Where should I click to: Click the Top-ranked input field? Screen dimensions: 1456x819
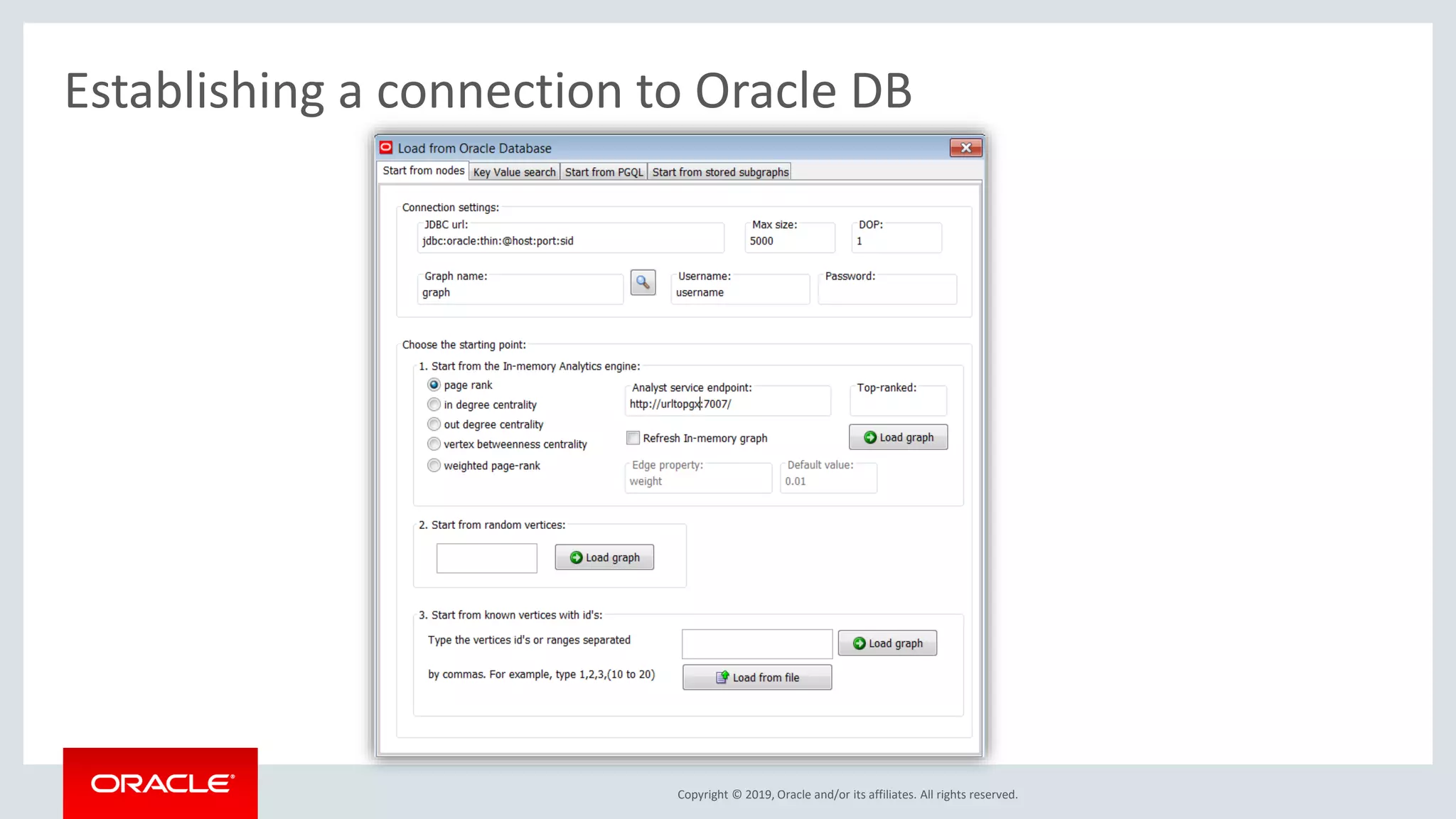point(897,405)
